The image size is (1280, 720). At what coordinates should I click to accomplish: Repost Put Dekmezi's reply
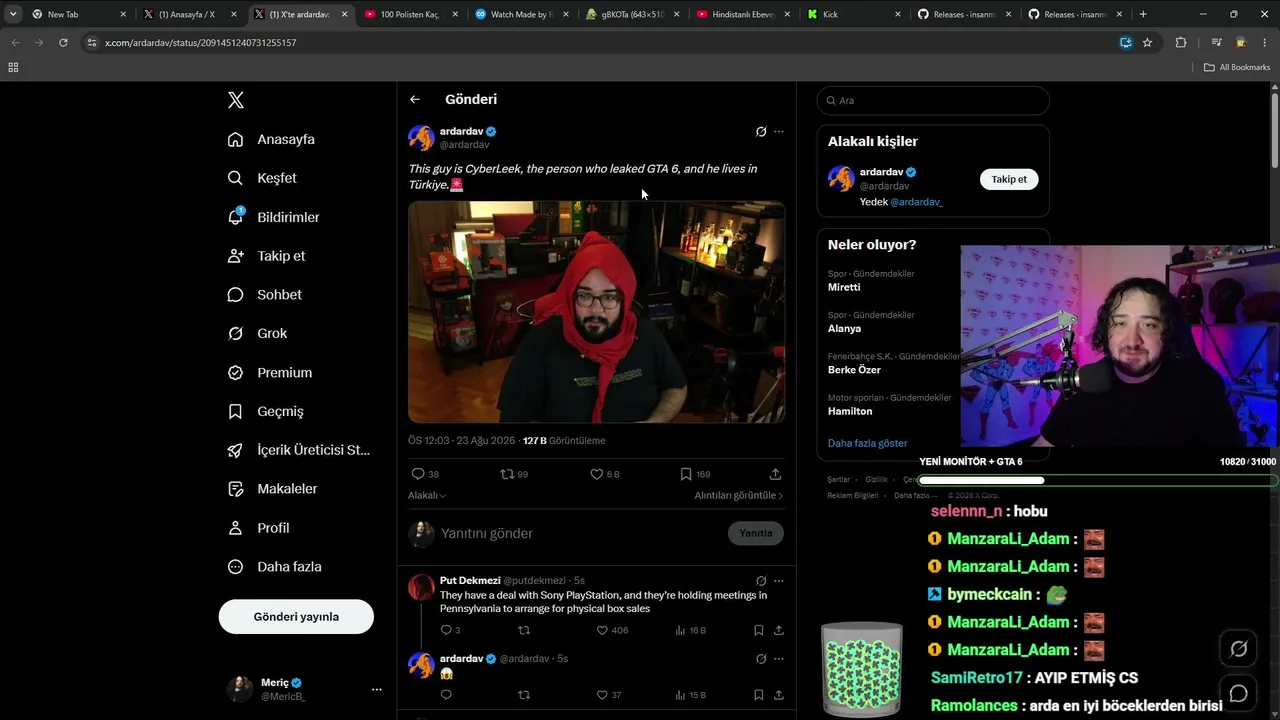click(x=524, y=630)
